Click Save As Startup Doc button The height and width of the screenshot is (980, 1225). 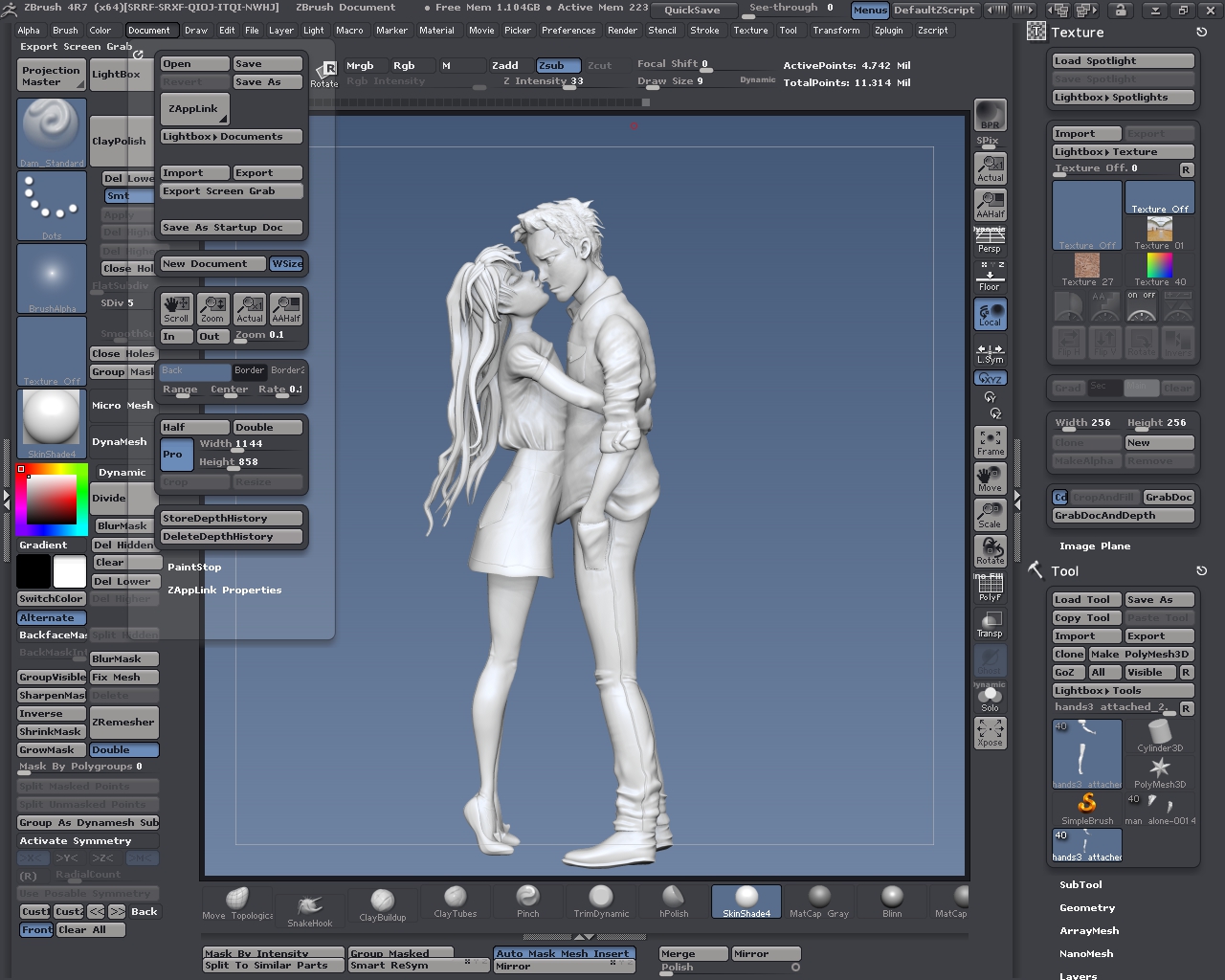point(232,227)
